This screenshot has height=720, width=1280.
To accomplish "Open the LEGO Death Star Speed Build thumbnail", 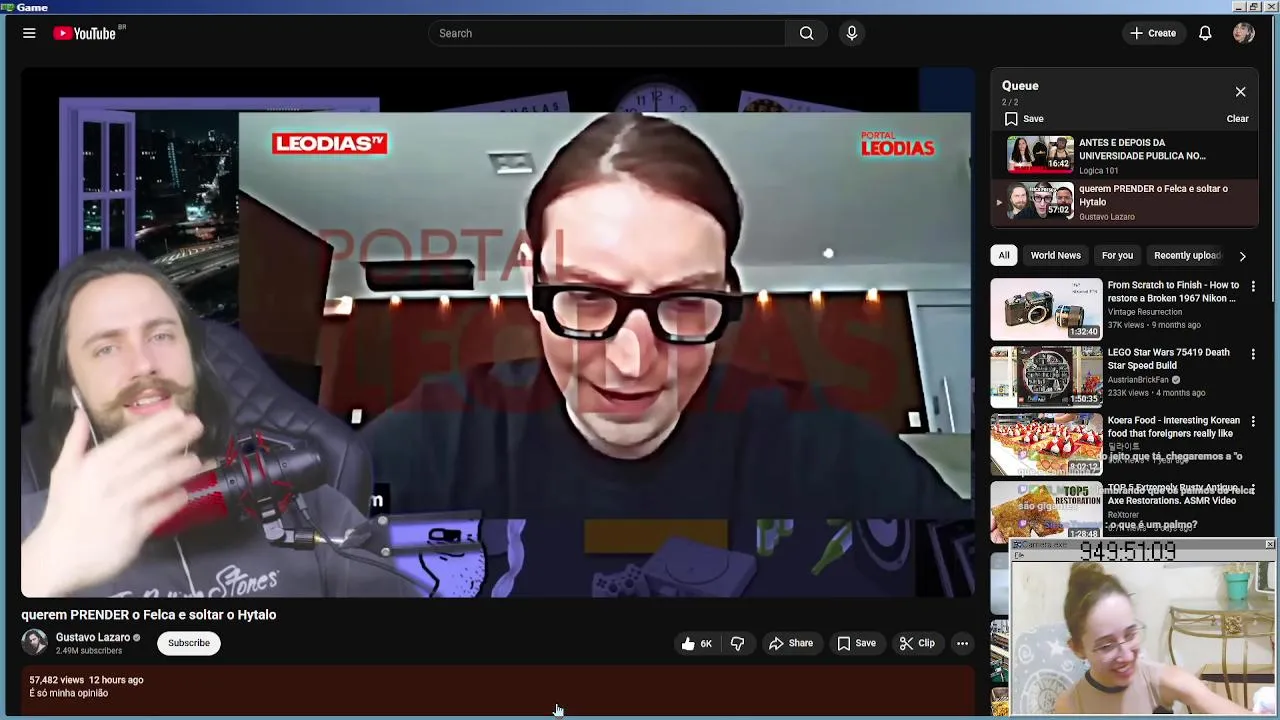I will coord(1046,377).
